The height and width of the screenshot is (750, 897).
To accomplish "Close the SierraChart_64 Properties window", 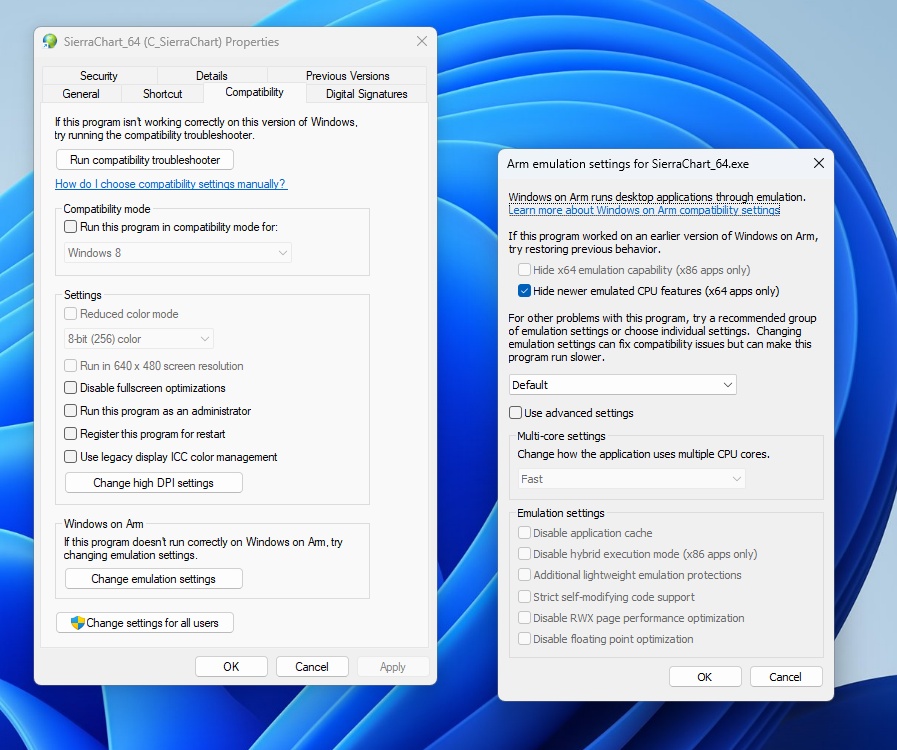I will pyautogui.click(x=422, y=41).
